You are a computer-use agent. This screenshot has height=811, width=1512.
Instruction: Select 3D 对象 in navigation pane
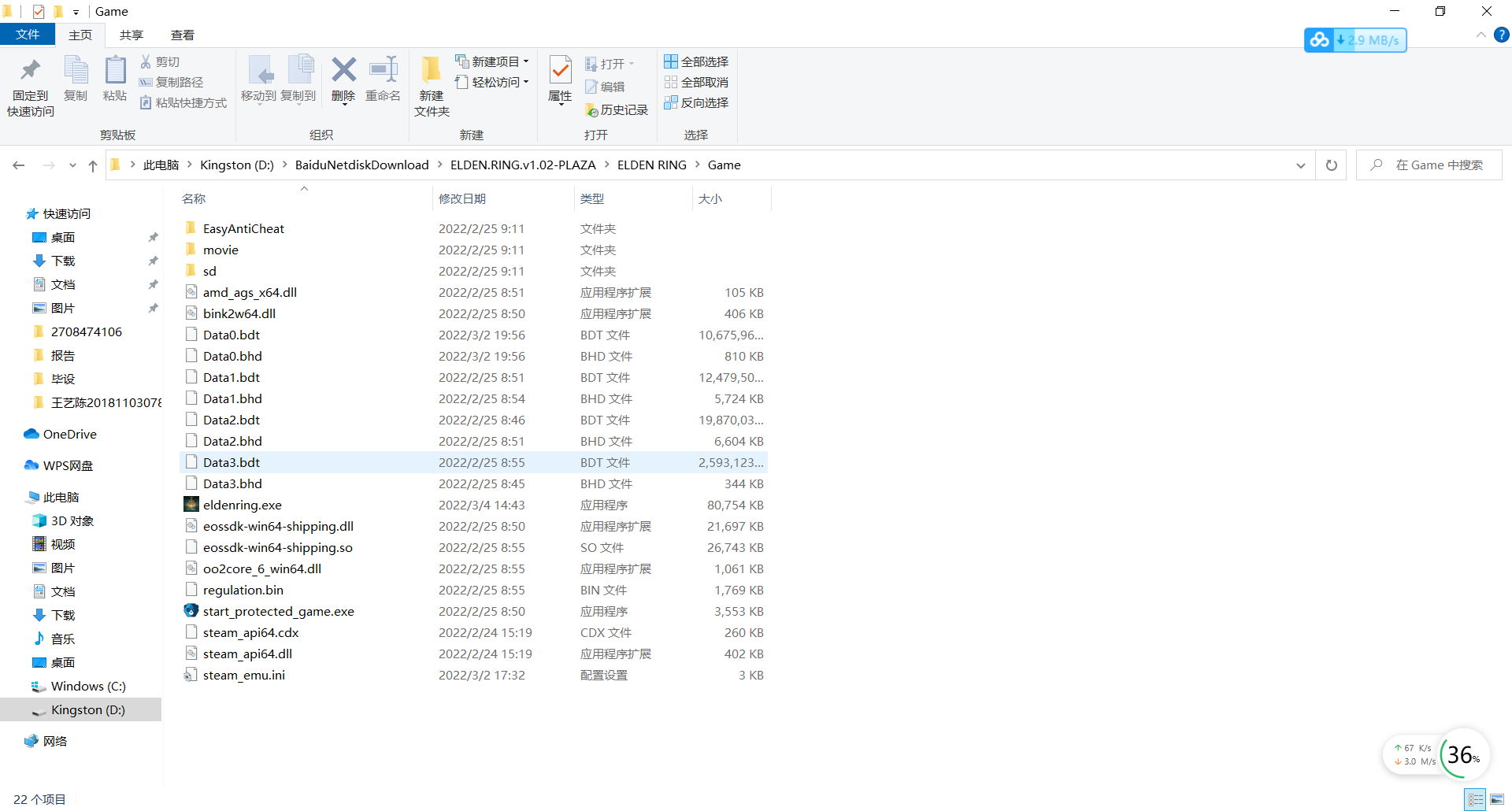(x=72, y=520)
